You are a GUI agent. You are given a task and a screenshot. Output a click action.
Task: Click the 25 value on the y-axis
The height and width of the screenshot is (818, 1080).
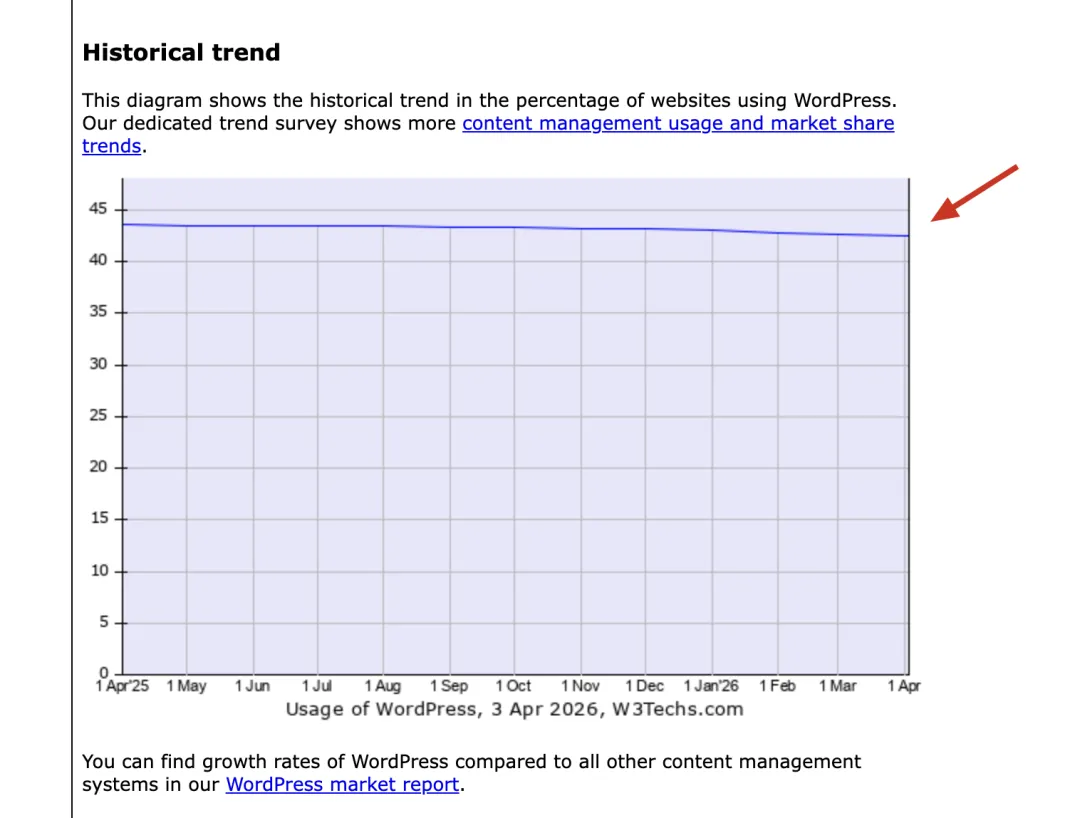(98, 415)
